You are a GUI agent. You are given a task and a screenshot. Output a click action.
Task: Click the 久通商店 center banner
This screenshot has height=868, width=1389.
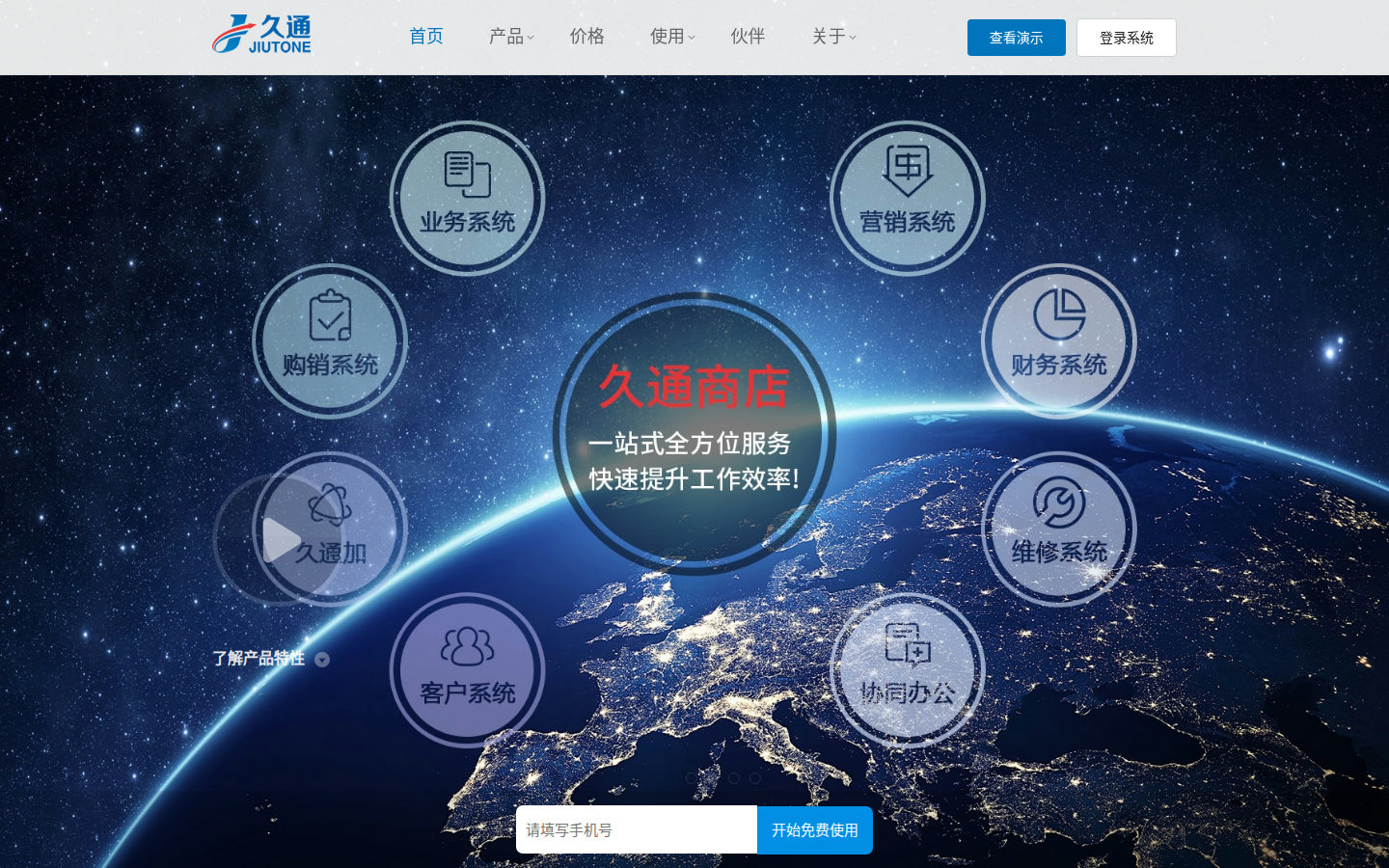coord(694,433)
